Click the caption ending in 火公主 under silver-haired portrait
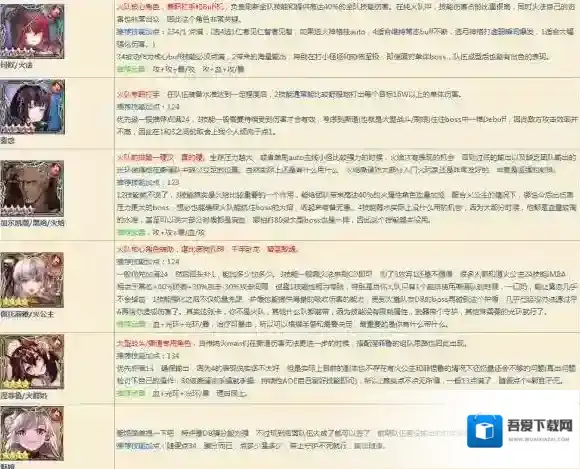The height and width of the screenshot is (469, 580). pyautogui.click(x=27, y=314)
